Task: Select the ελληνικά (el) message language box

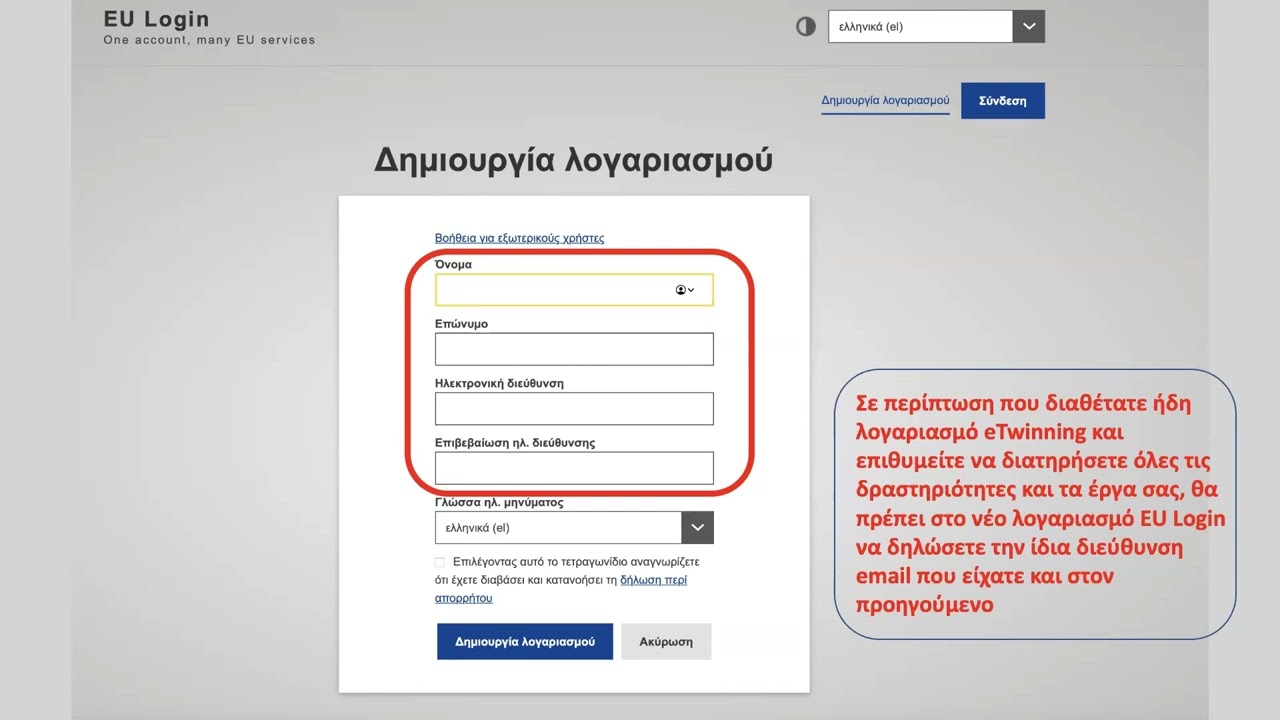Action: [574, 527]
